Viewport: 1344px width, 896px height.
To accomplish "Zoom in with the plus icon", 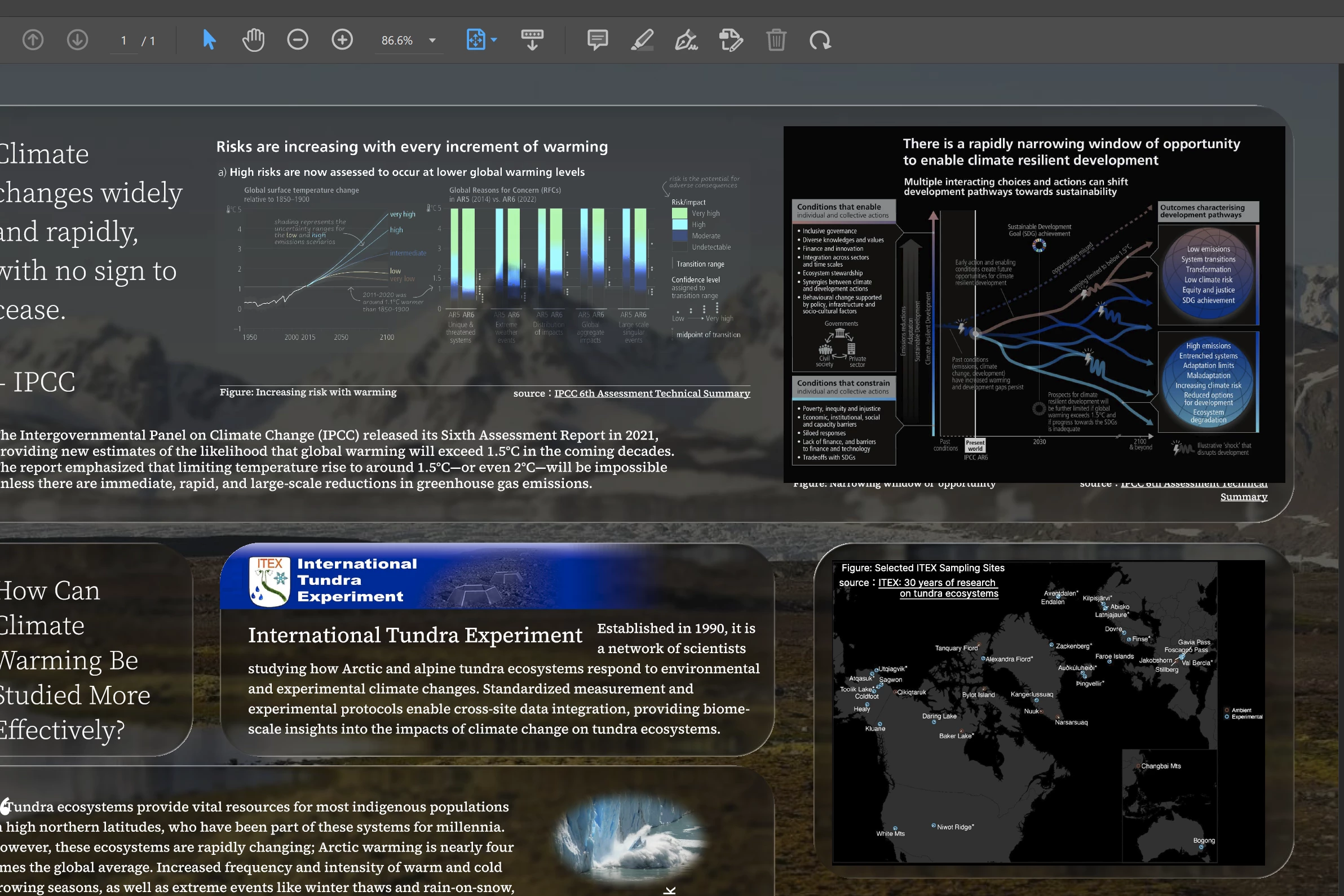I will pyautogui.click(x=342, y=40).
